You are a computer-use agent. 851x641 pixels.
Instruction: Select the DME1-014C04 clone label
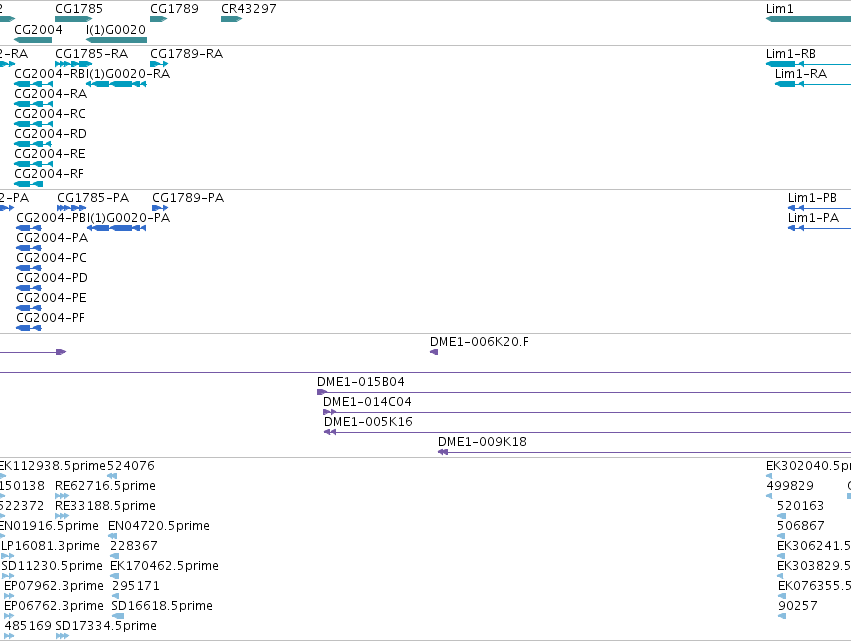[367, 402]
